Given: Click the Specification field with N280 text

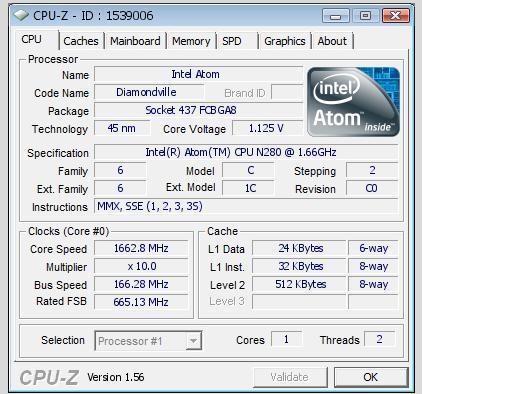Looking at the screenshot, I should 246,152.
